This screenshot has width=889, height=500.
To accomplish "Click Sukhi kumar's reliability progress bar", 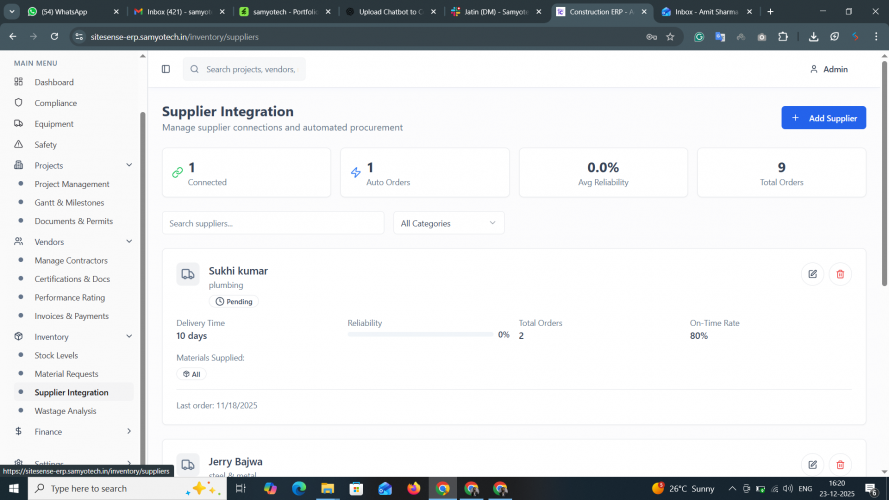I will 420,335.
